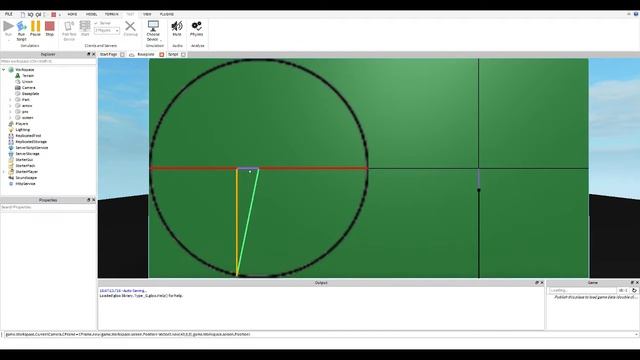Close the Explorer panel

point(93,54)
